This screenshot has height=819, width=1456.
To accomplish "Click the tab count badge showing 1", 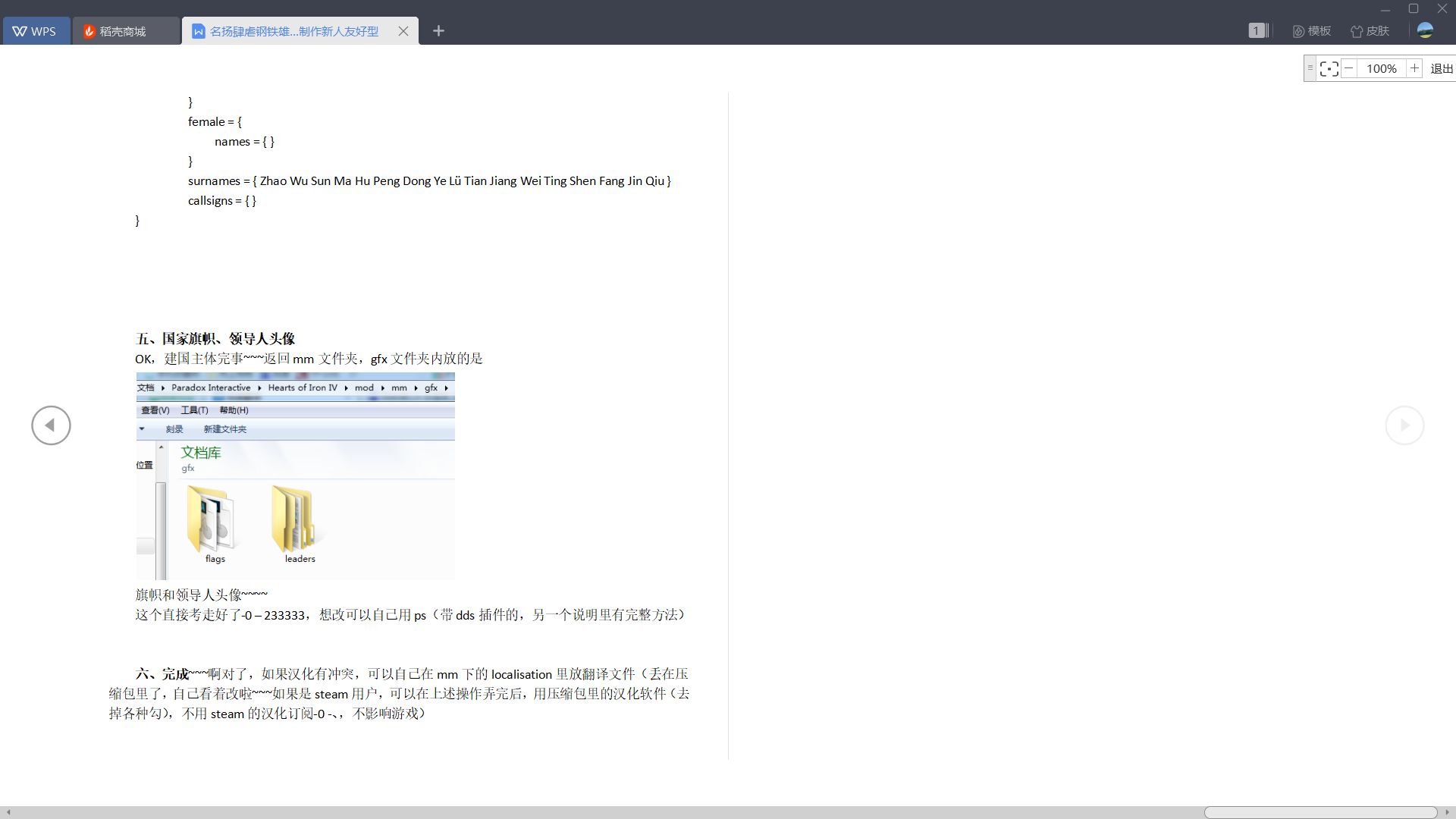I will (1257, 30).
